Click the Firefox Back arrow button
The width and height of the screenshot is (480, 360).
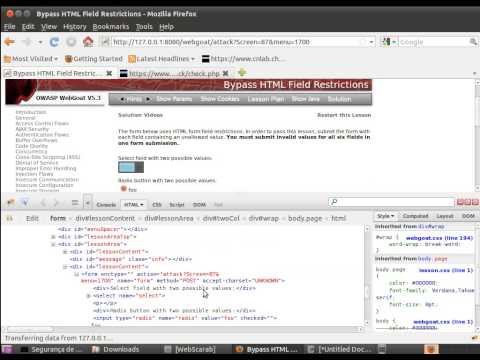(10, 42)
